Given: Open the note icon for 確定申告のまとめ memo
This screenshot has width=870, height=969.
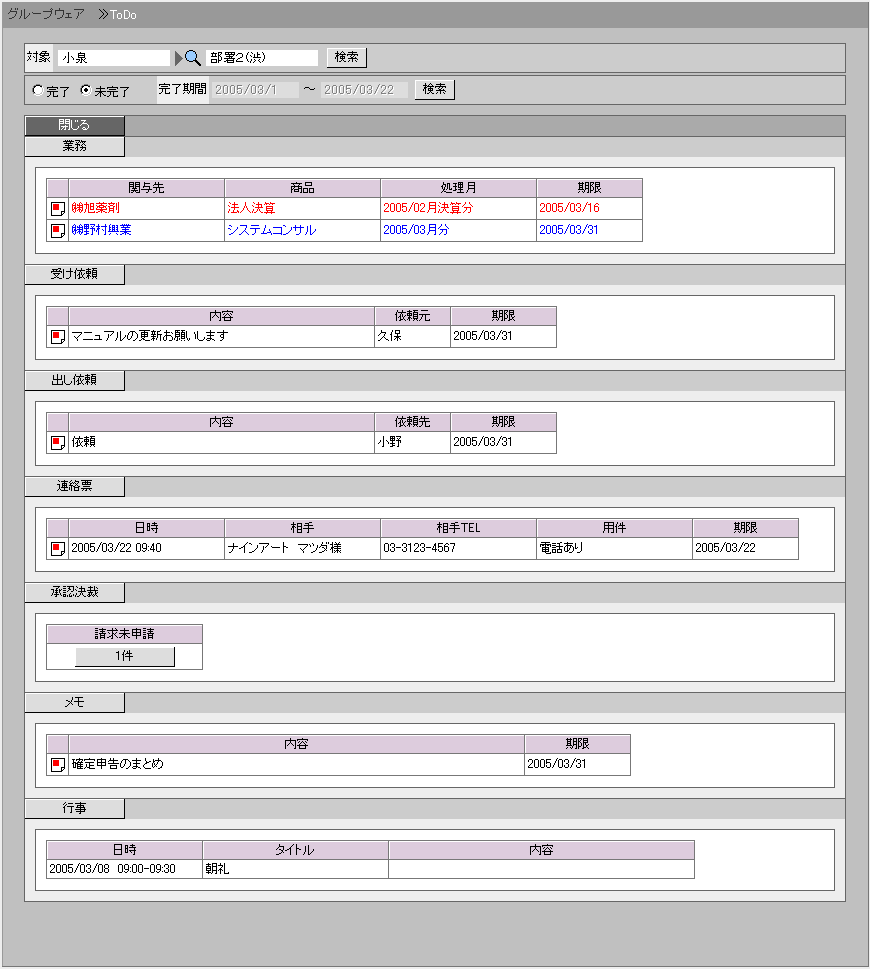Looking at the screenshot, I should (57, 764).
